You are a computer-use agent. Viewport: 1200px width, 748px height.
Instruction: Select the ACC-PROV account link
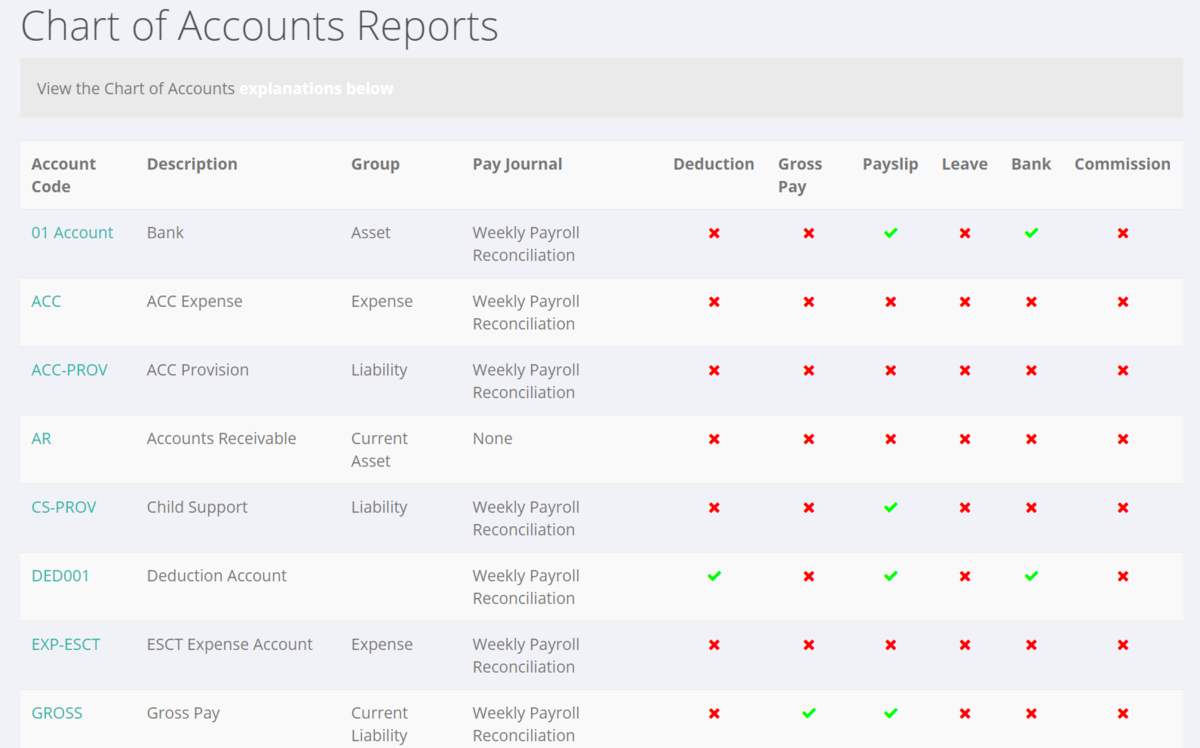pyautogui.click(x=69, y=369)
